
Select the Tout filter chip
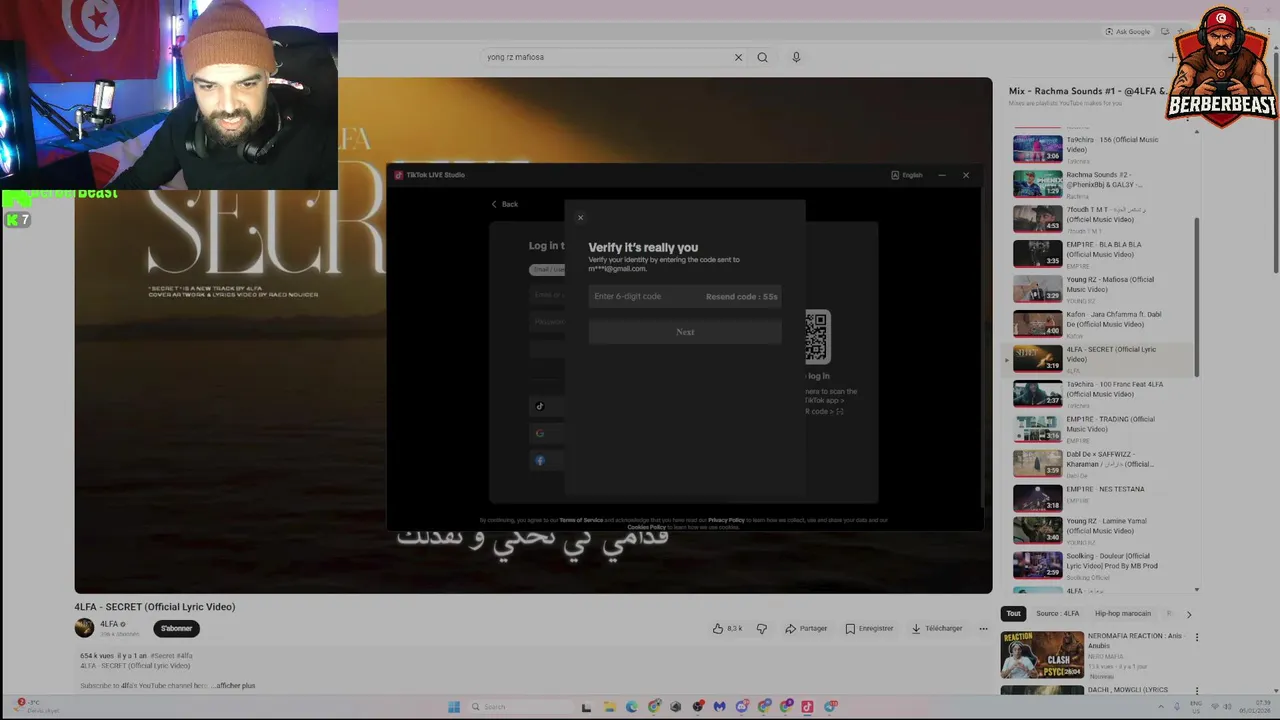point(1013,613)
